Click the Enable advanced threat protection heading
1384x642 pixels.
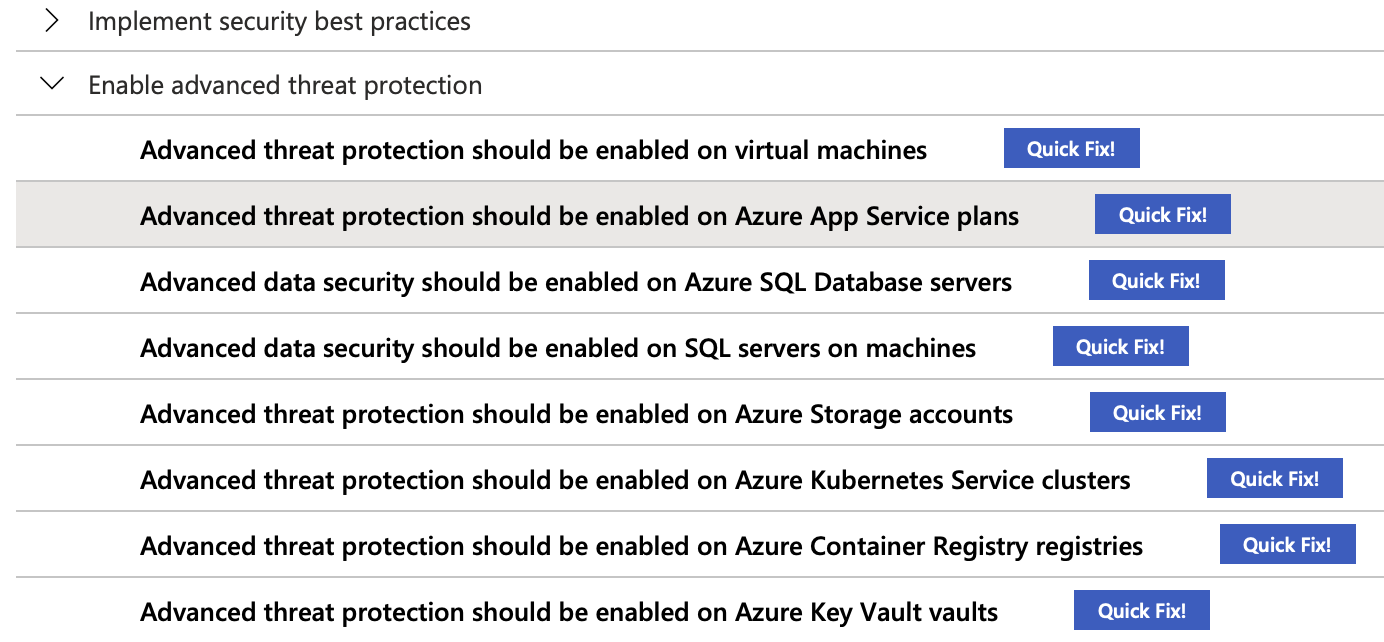coord(284,84)
